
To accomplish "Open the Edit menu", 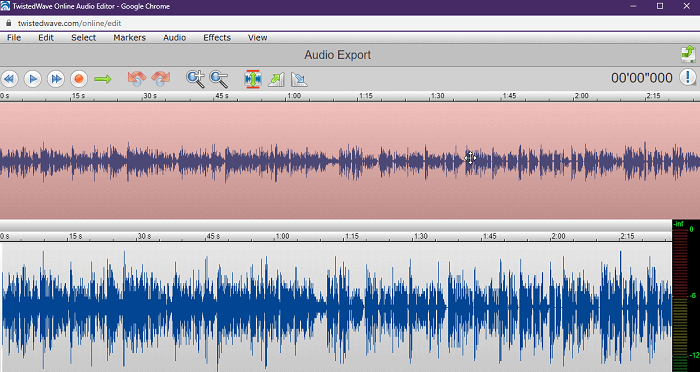I will 46,38.
